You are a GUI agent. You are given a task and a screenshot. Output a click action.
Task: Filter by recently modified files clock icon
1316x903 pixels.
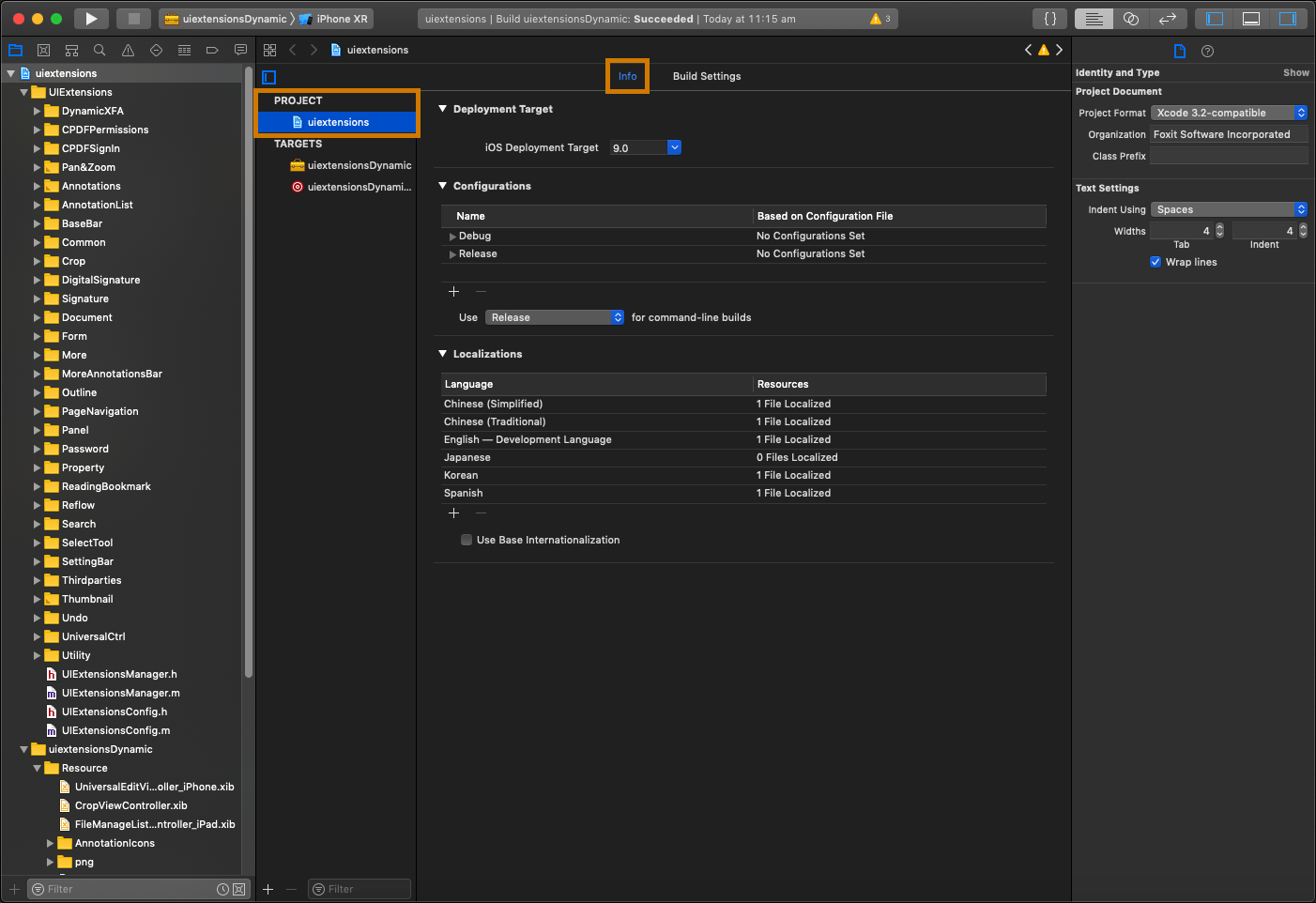[x=222, y=889]
